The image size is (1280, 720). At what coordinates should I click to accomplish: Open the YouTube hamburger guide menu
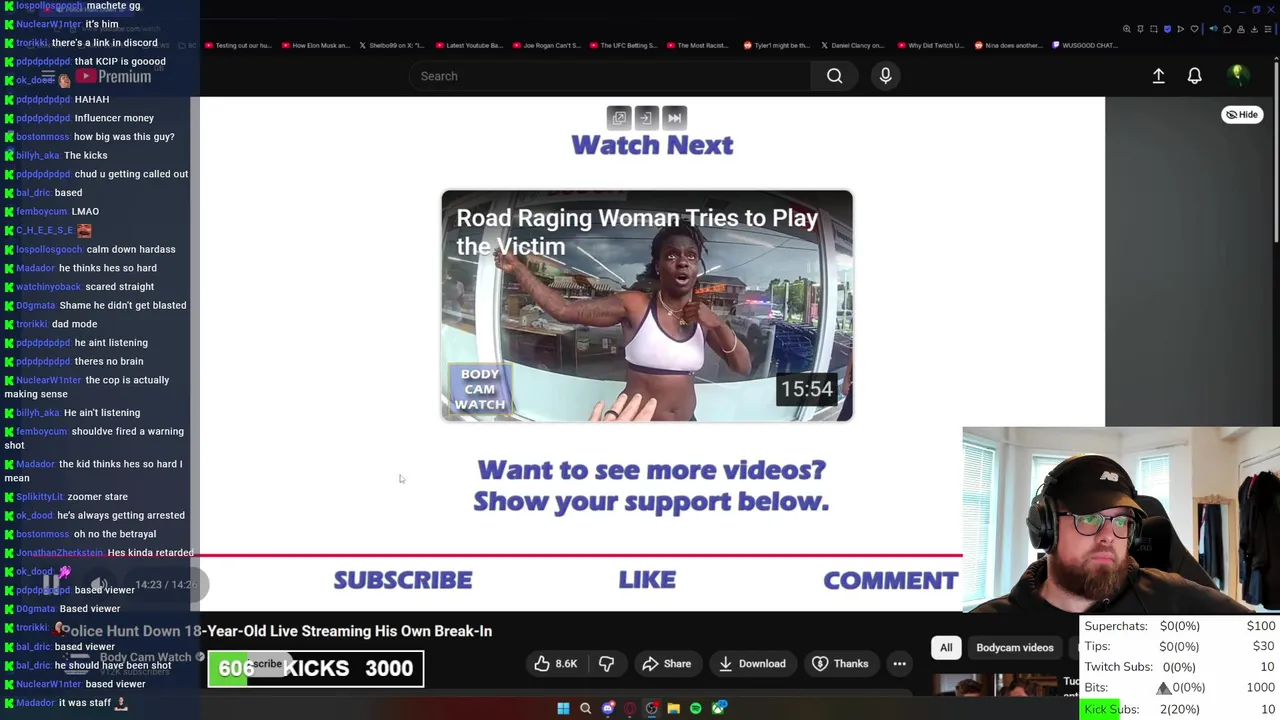47,77
